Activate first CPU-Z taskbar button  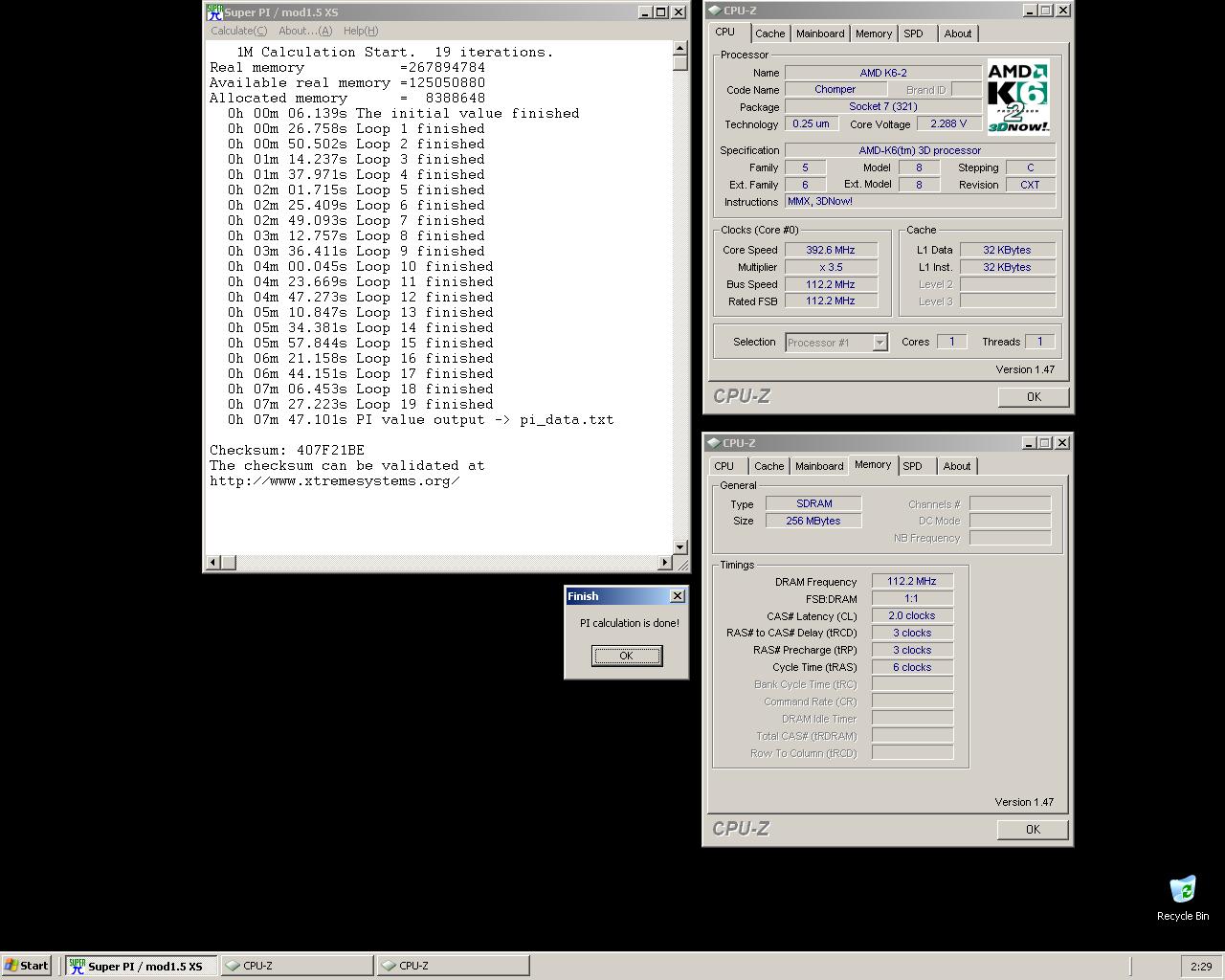(298, 966)
